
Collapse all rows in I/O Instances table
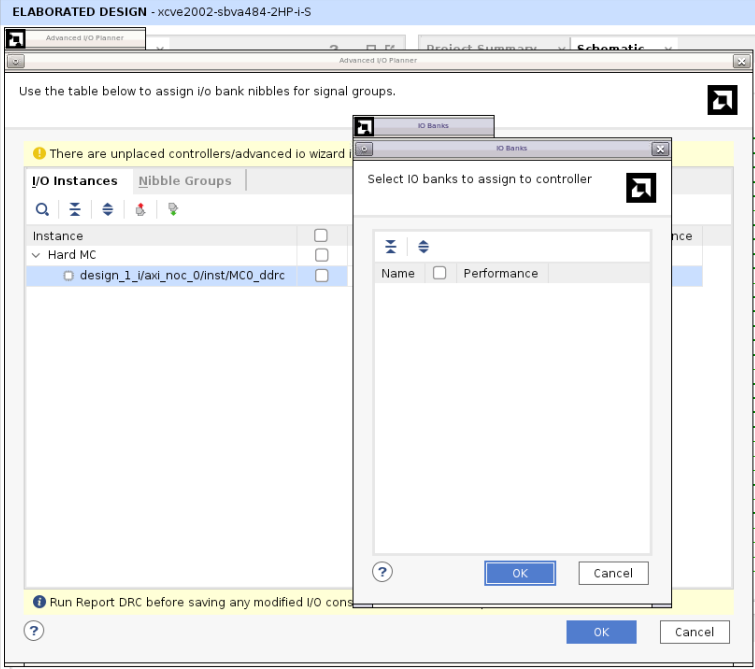pos(75,210)
